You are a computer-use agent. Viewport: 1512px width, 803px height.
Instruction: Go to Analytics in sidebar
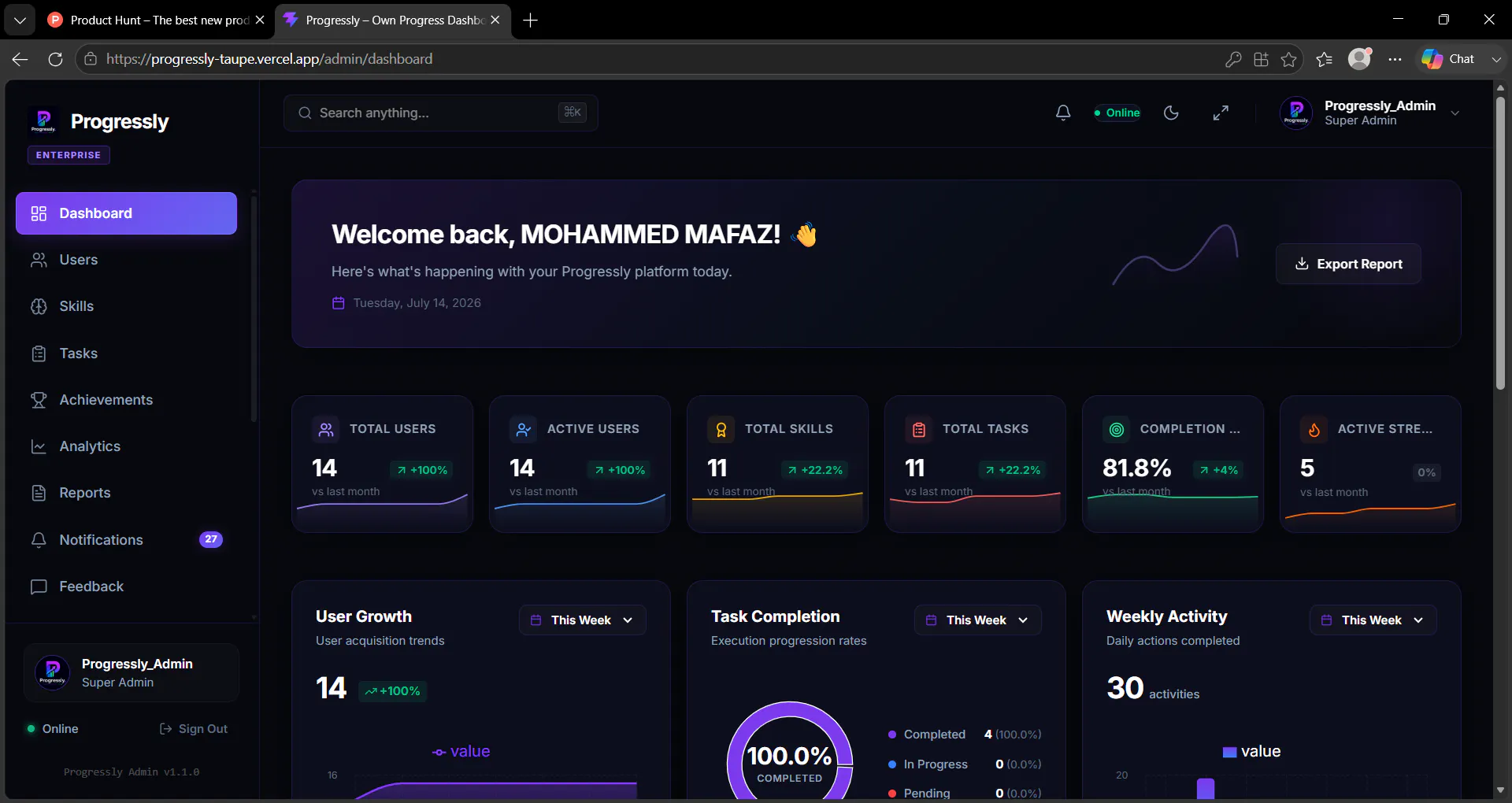coord(126,446)
